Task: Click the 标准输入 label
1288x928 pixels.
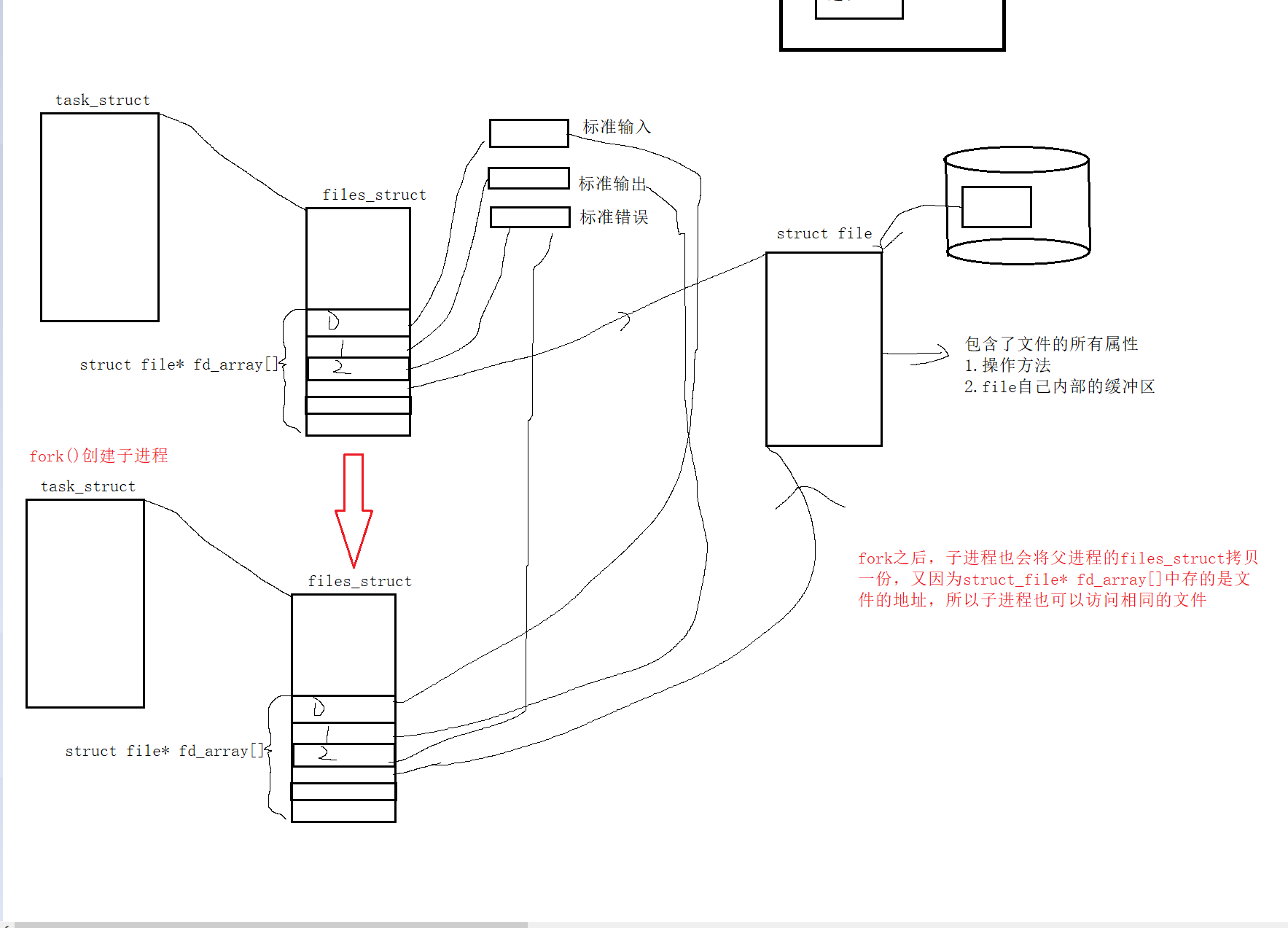Action: tap(617, 127)
